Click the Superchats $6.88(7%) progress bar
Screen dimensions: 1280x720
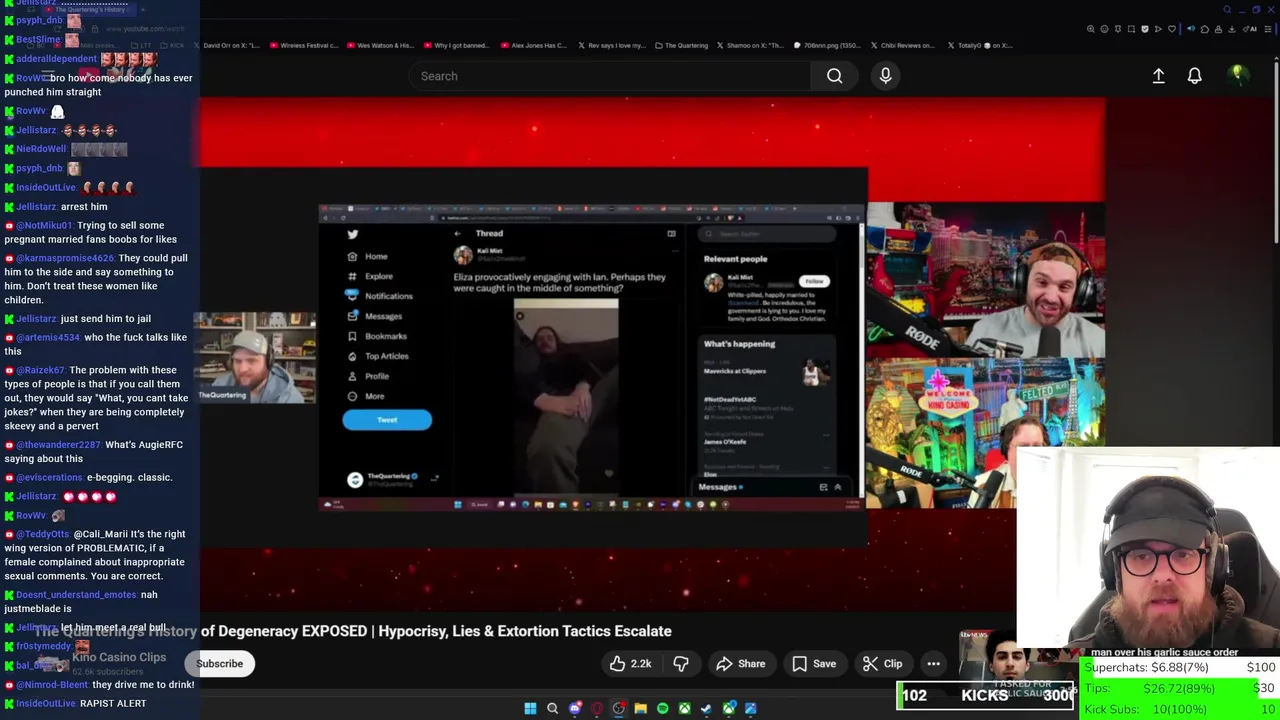click(x=1179, y=667)
